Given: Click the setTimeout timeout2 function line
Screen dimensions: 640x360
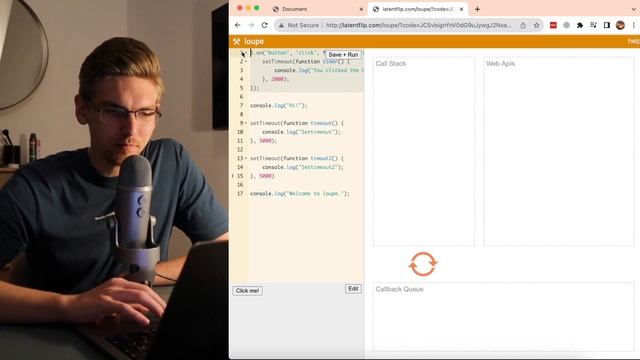Looking at the screenshot, I should coord(297,158).
